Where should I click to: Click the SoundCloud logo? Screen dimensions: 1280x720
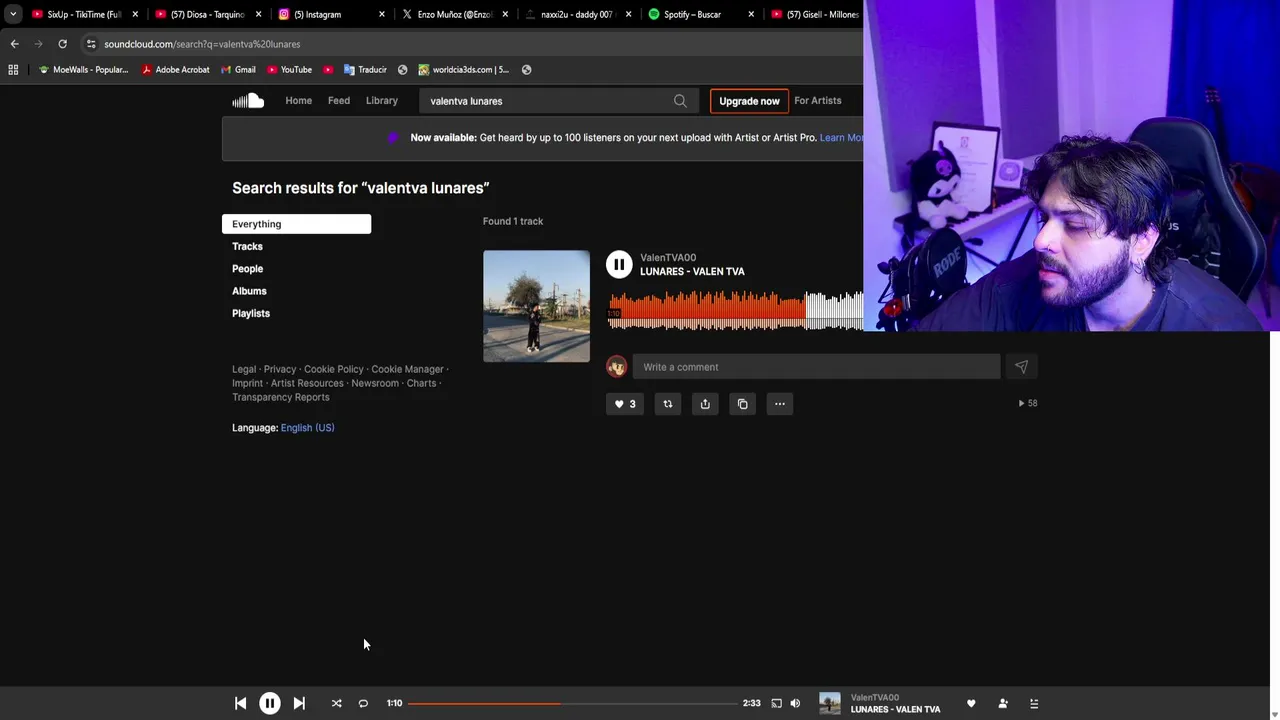pos(248,100)
